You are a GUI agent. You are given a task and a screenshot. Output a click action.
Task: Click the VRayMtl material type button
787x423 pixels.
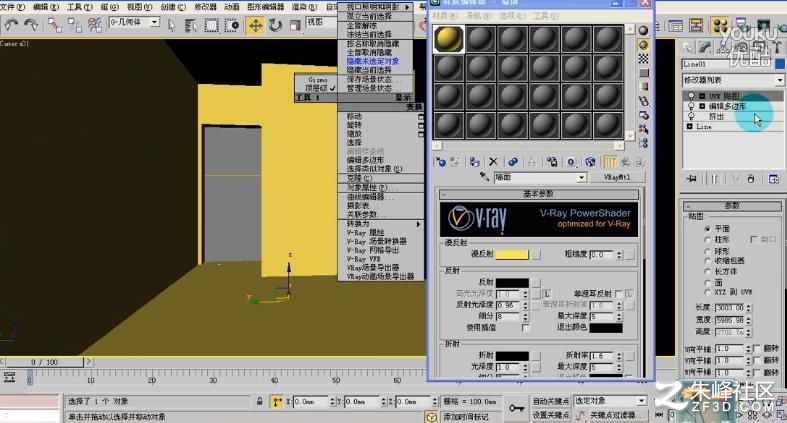click(x=617, y=177)
